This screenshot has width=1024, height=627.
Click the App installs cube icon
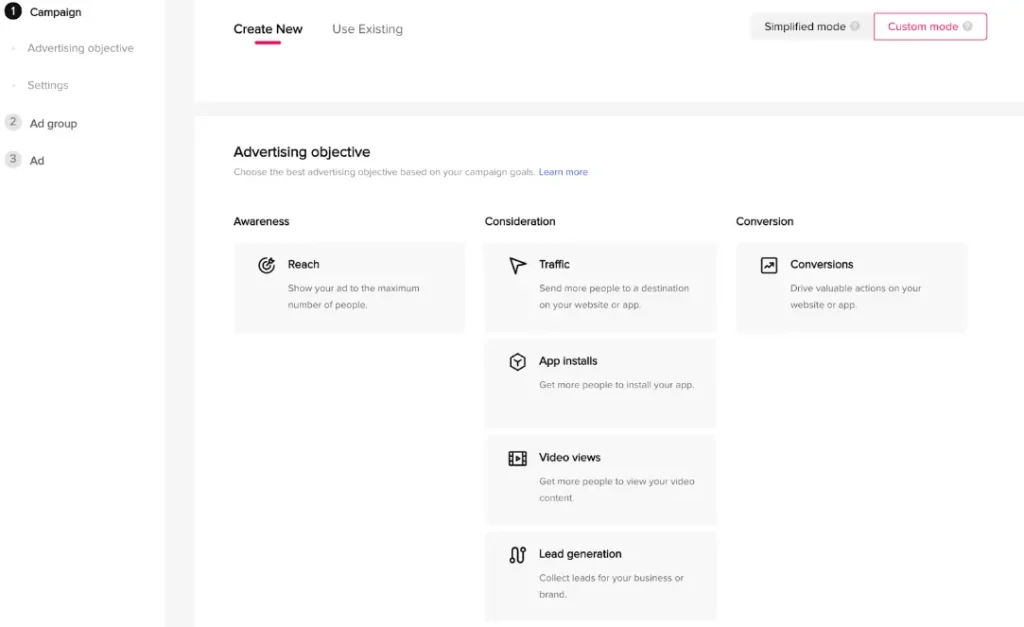517,362
